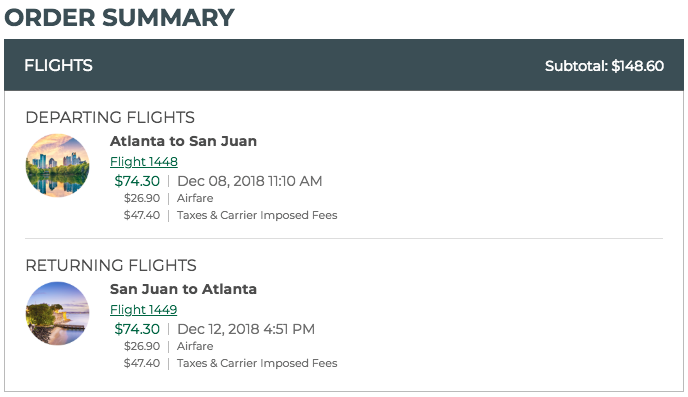The width and height of the screenshot is (688, 397).
Task: Click the Atlanta skyline circular thumbnail
Action: pos(57,165)
